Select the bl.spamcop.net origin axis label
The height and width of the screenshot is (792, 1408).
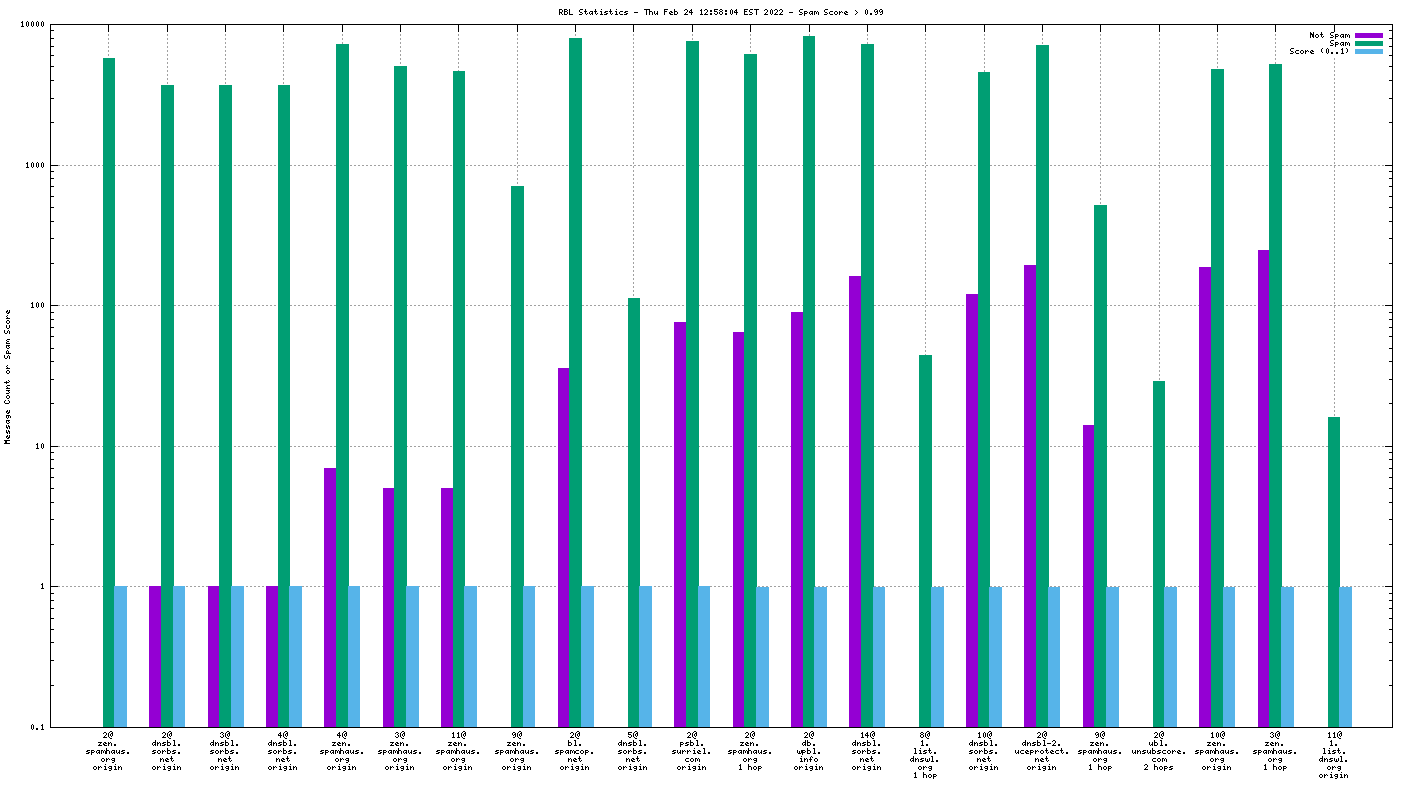575,751
